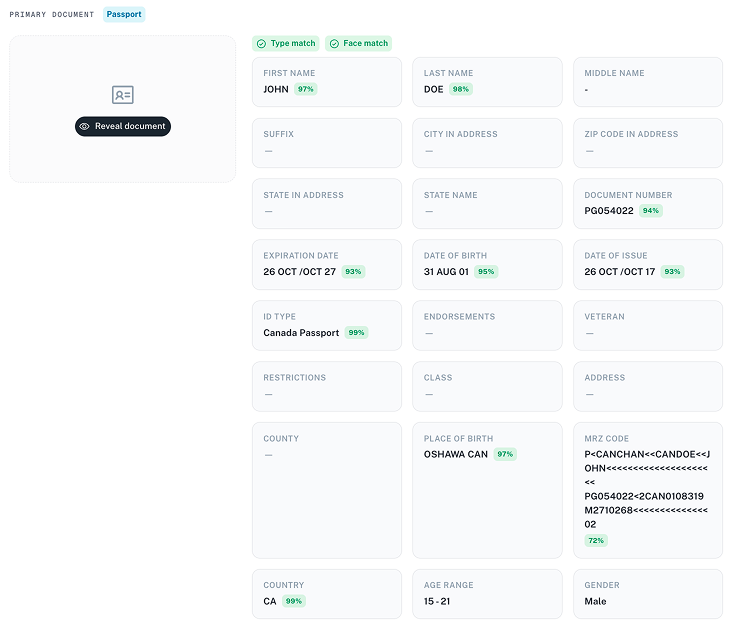Select the age range value 15 - 21
Screen dimensions: 732x633
[437, 601]
